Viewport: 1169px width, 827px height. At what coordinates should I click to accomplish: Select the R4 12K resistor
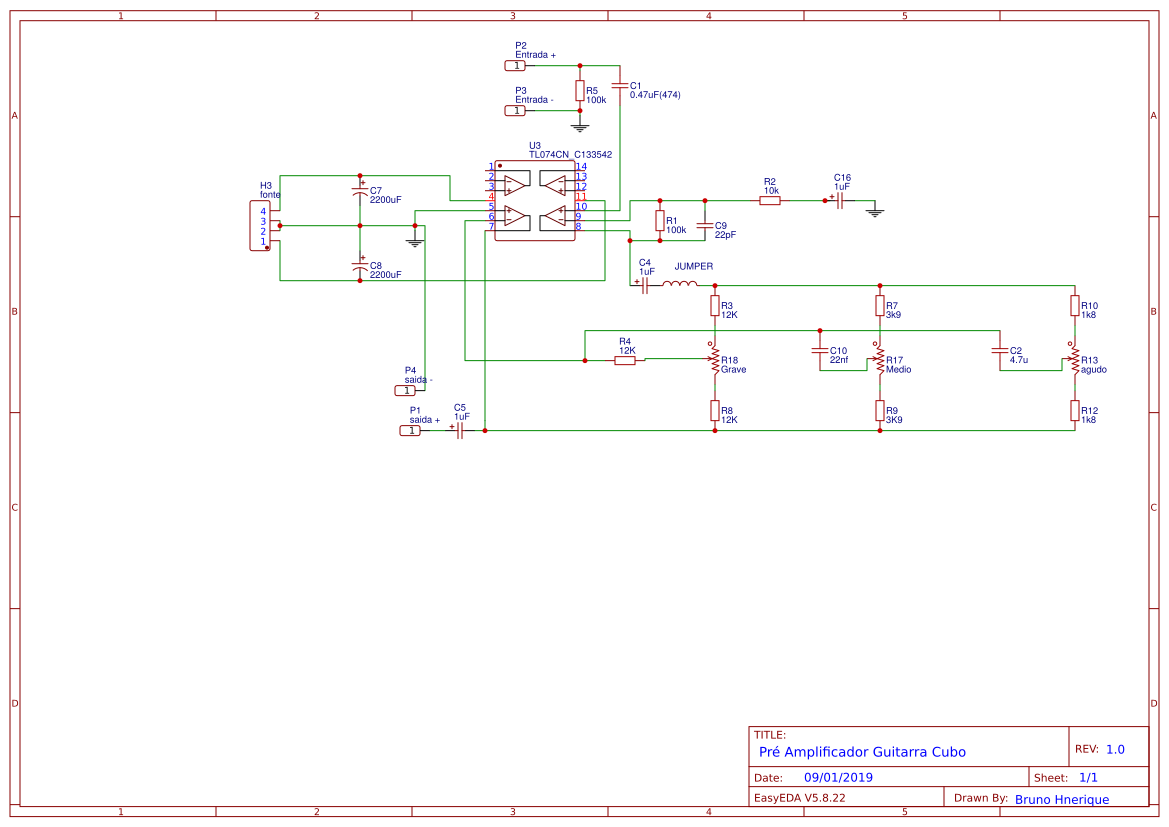pos(625,360)
